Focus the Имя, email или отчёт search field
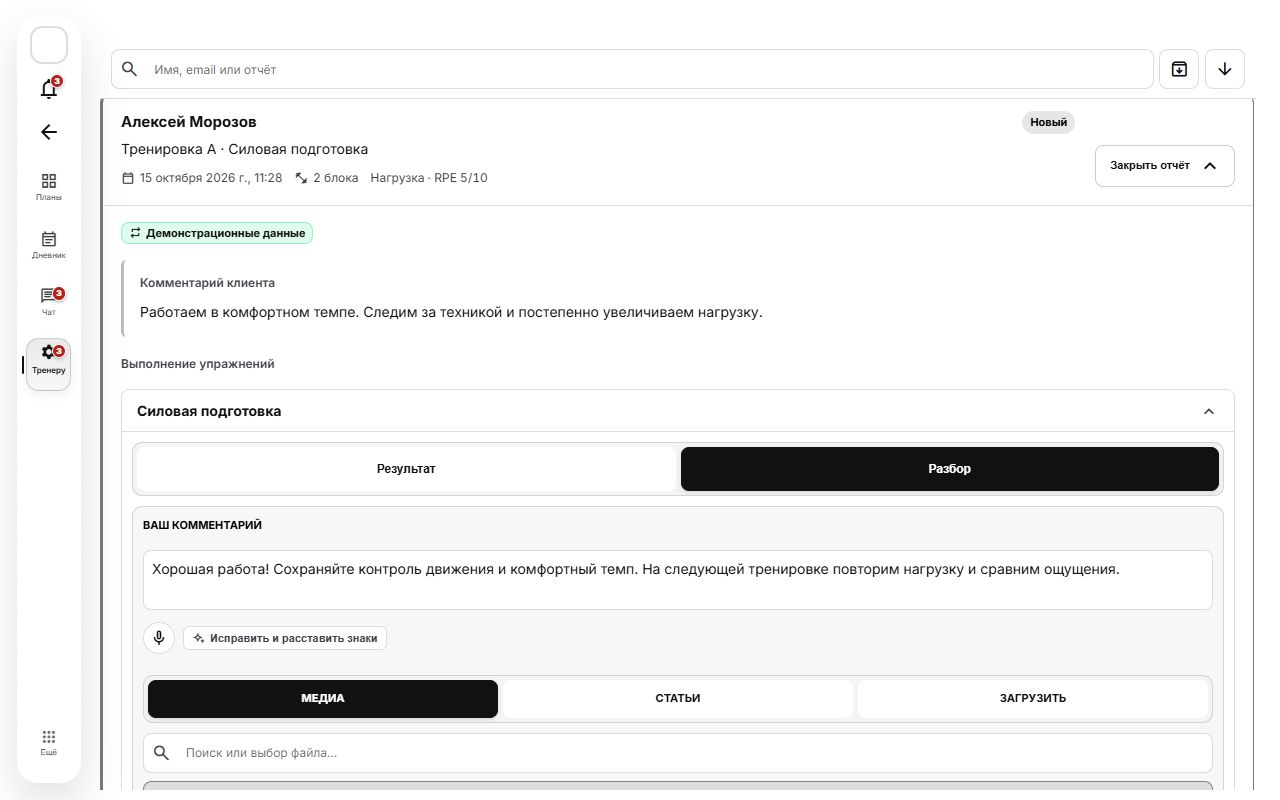 tap(632, 69)
